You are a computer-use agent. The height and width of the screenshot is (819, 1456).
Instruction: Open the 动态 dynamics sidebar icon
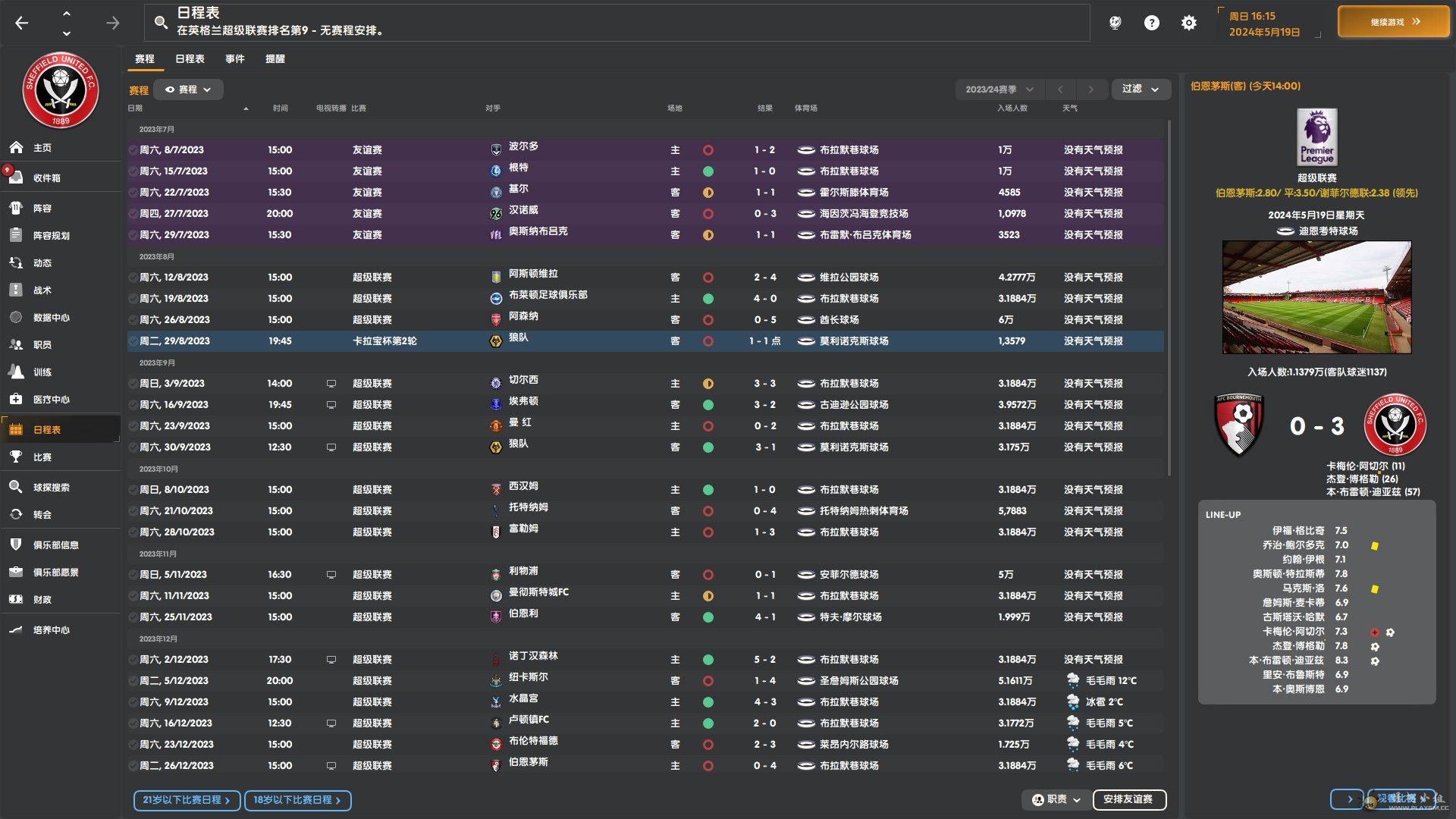16,262
